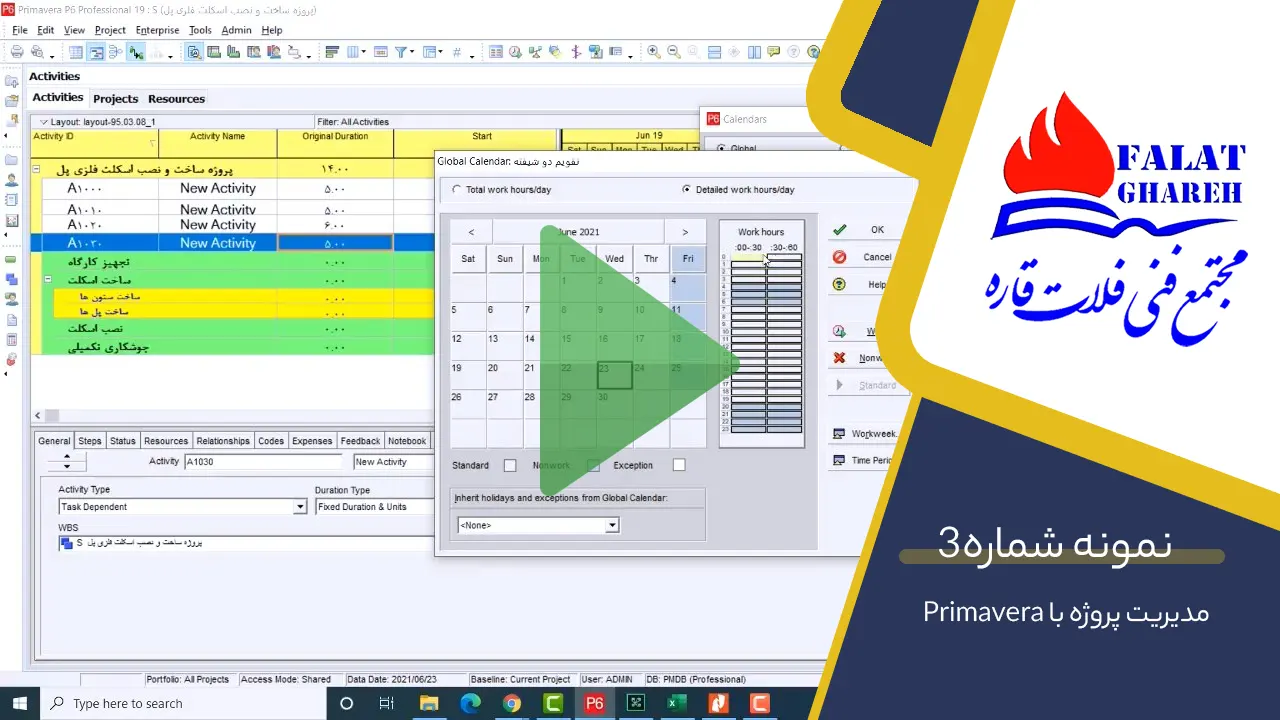Switch to the Projects tab
Image resolution: width=1280 pixels, height=720 pixels.
(x=115, y=99)
